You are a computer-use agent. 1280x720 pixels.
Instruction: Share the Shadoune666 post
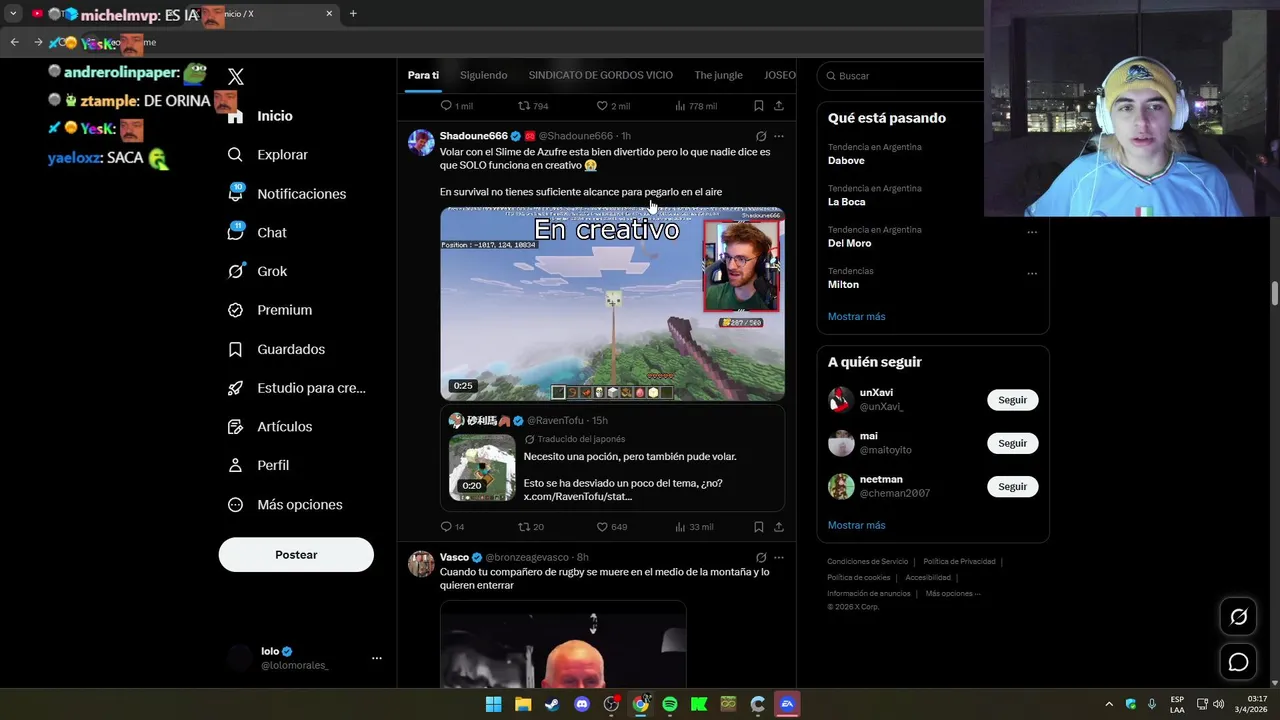click(779, 527)
